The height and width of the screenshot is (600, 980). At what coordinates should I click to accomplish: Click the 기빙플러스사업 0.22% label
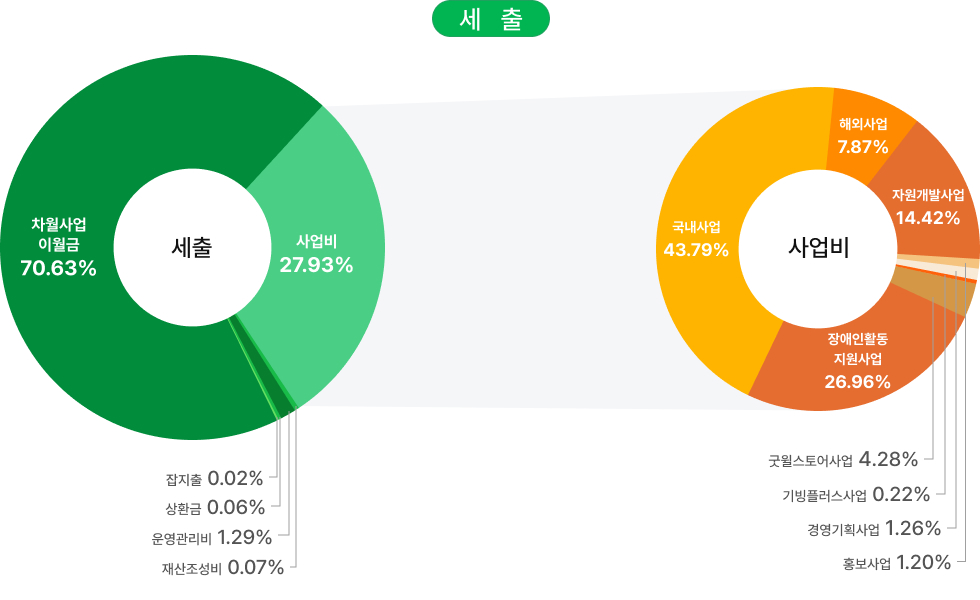point(856,494)
